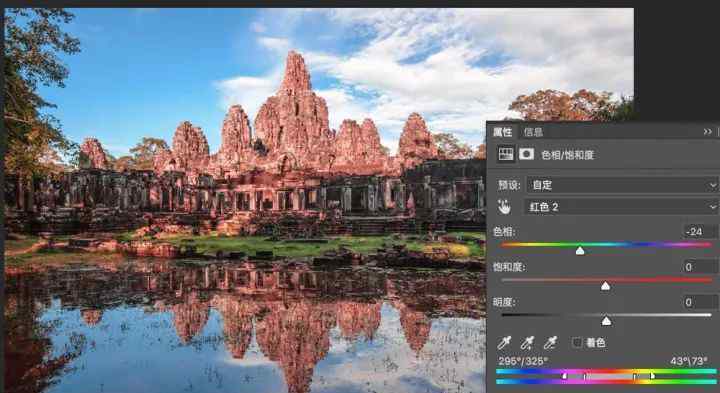The image size is (720, 393).
Task: Select the layer mask icon
Action: (x=526, y=154)
